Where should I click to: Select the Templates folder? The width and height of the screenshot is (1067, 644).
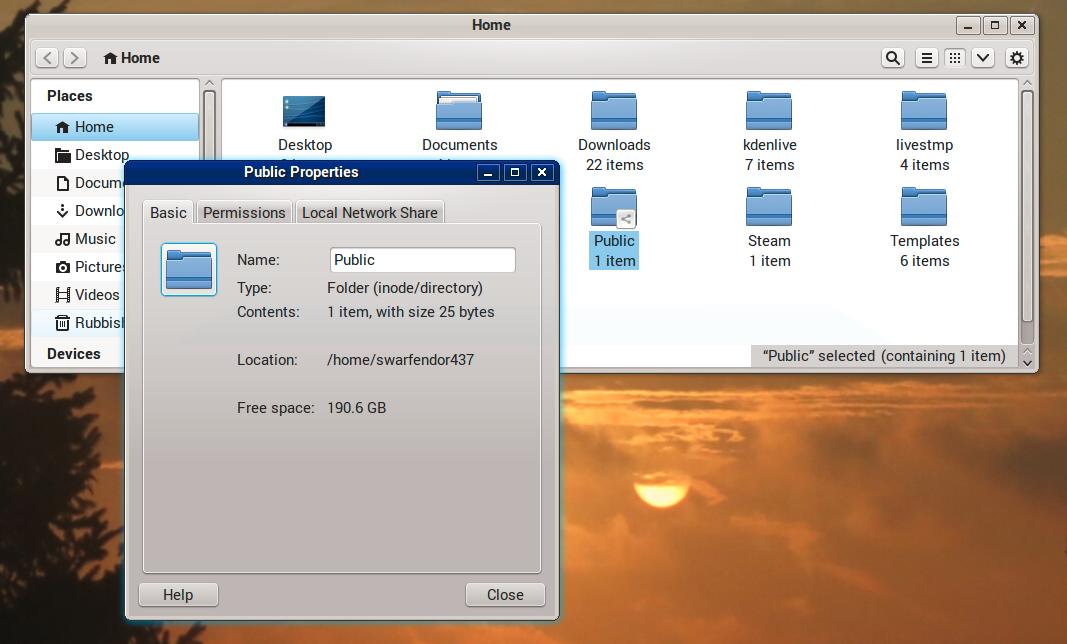tap(924, 207)
